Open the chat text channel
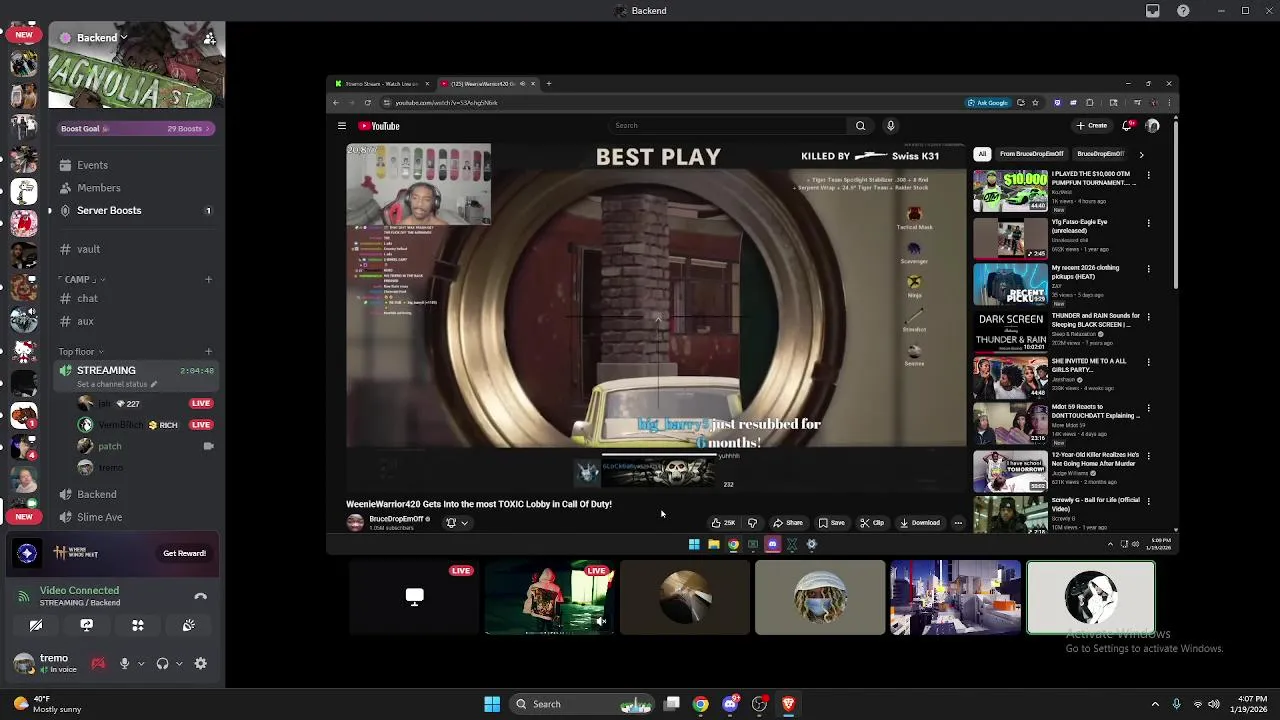Screen dimensions: 1280x720 tap(134, 298)
